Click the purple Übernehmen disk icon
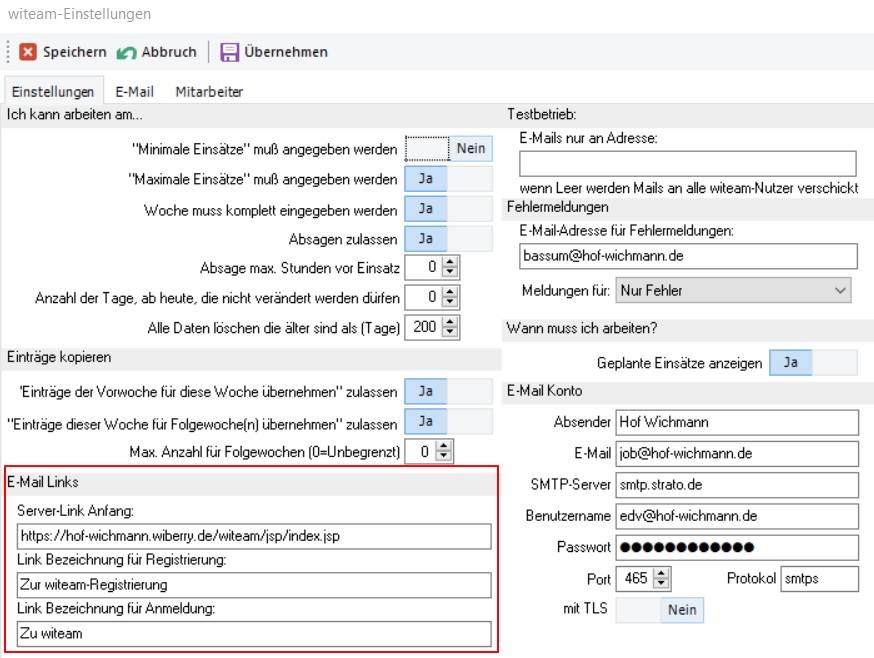 [x=230, y=52]
